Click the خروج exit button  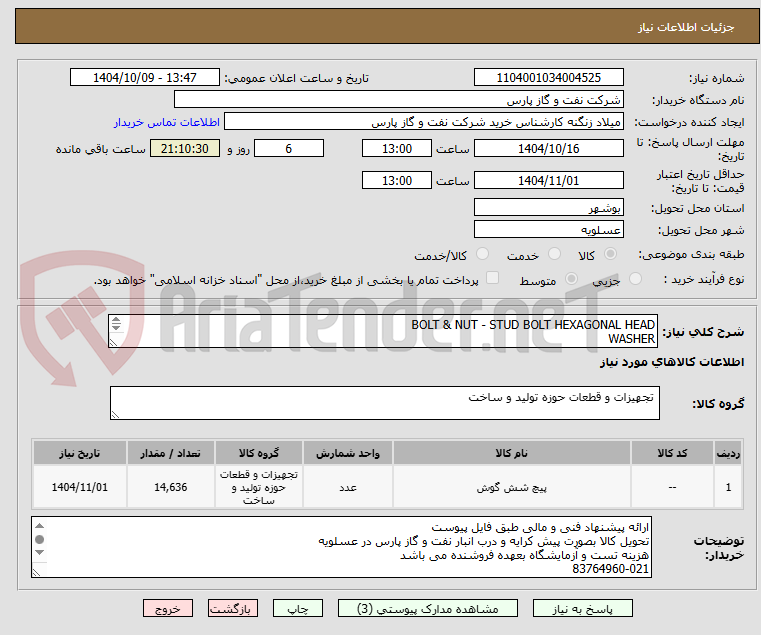pos(167,608)
